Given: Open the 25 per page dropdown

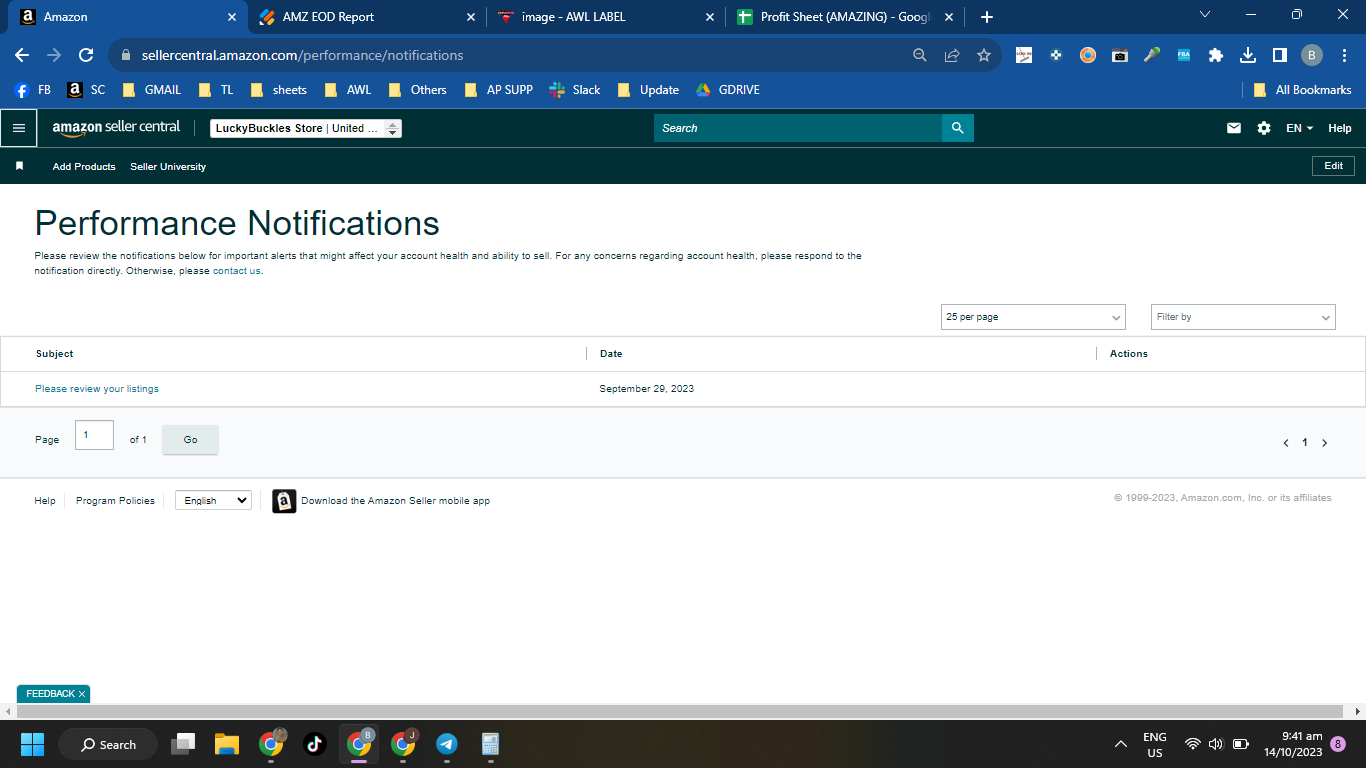Looking at the screenshot, I should click(x=1033, y=317).
